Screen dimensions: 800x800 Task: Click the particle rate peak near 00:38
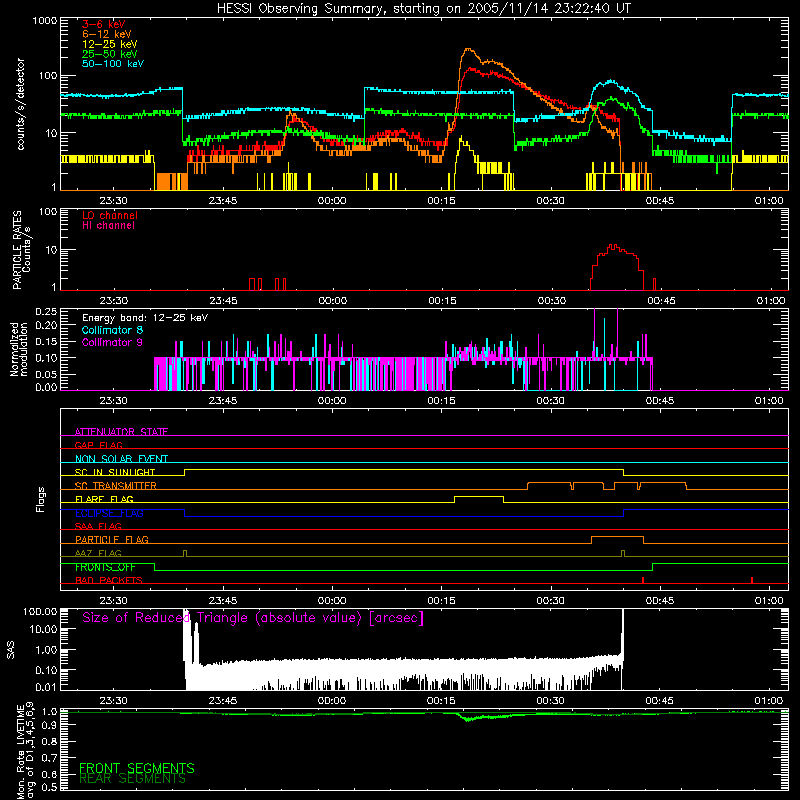click(x=614, y=246)
